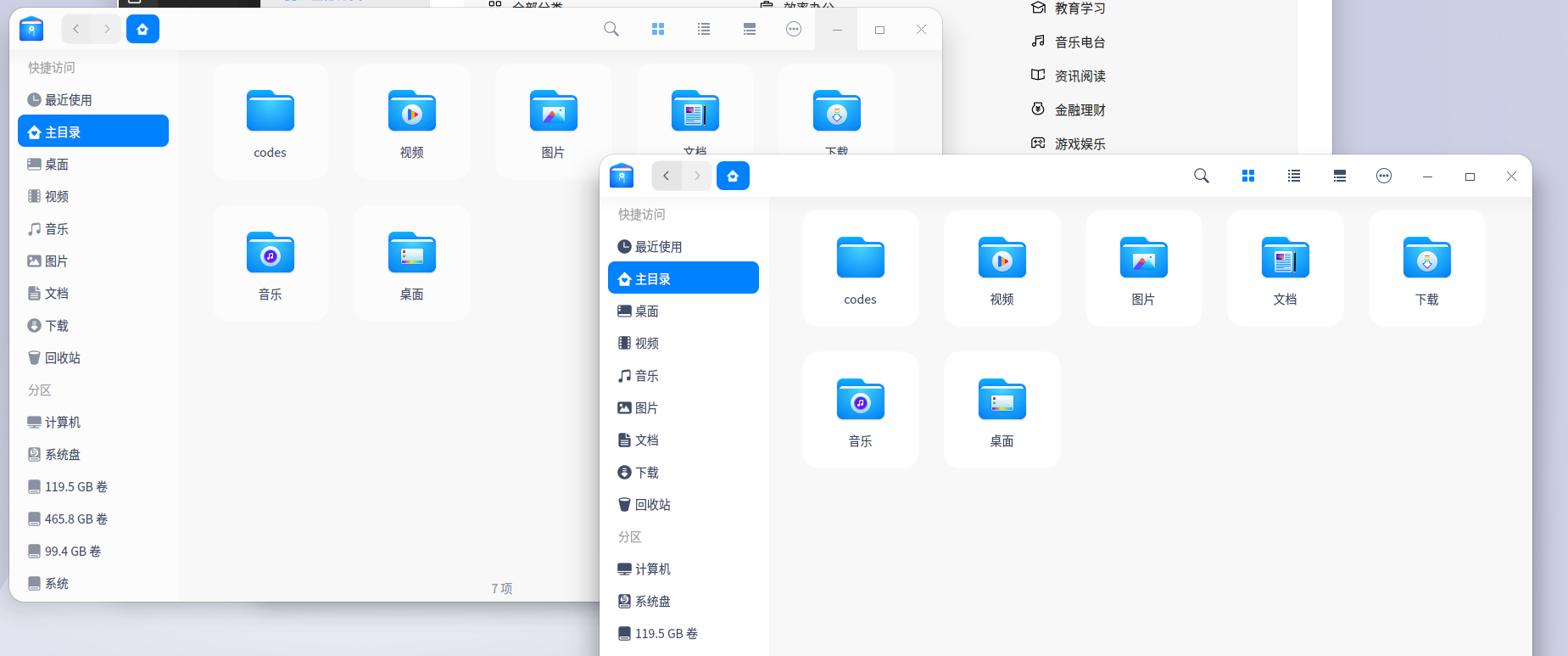Screen dimensions: 1568x656
Task: Open 119.5 GB 卷 in back window sidebar
Action: pos(93,486)
